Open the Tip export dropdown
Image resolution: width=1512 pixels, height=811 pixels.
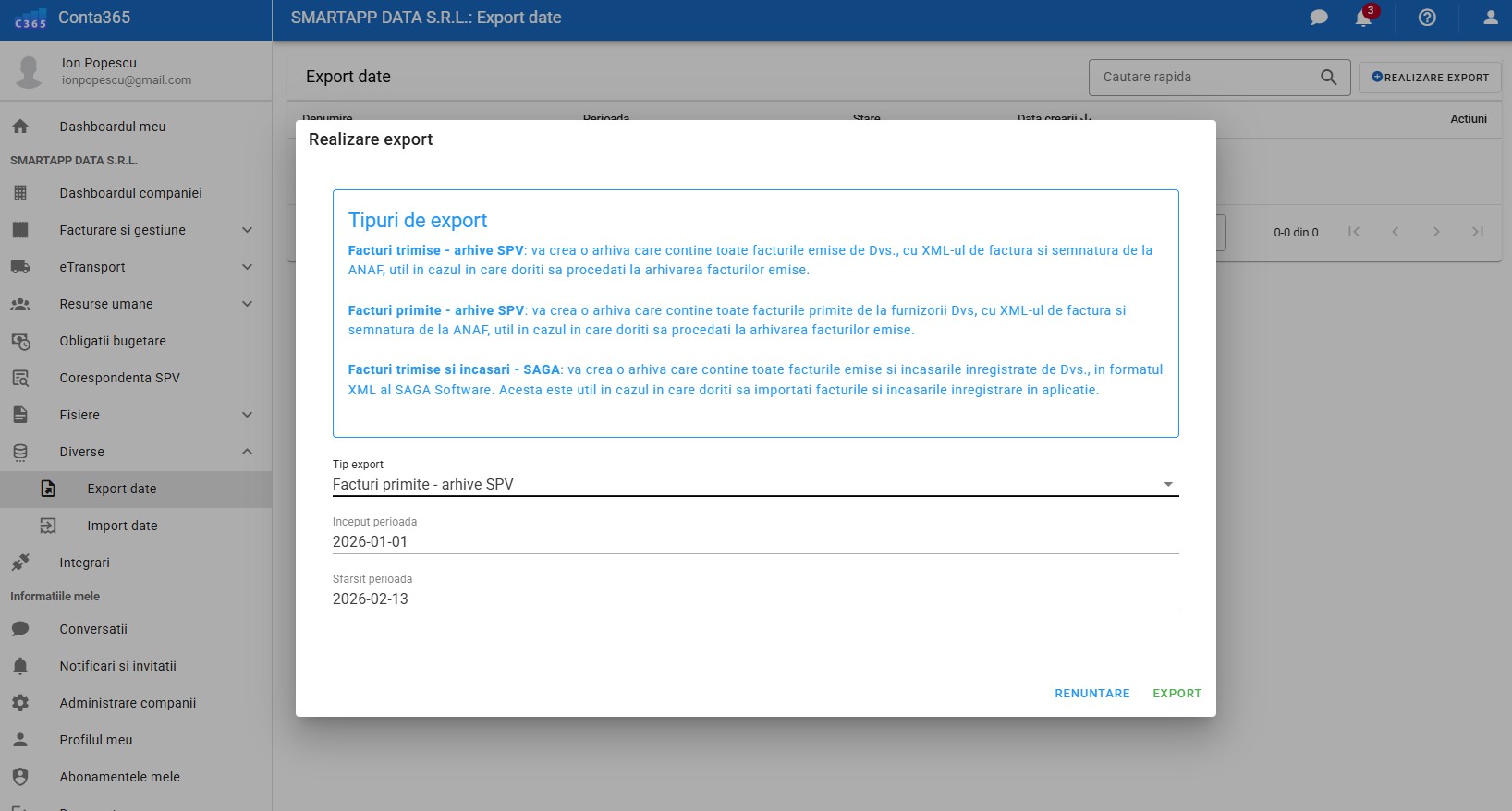pyautogui.click(x=754, y=485)
